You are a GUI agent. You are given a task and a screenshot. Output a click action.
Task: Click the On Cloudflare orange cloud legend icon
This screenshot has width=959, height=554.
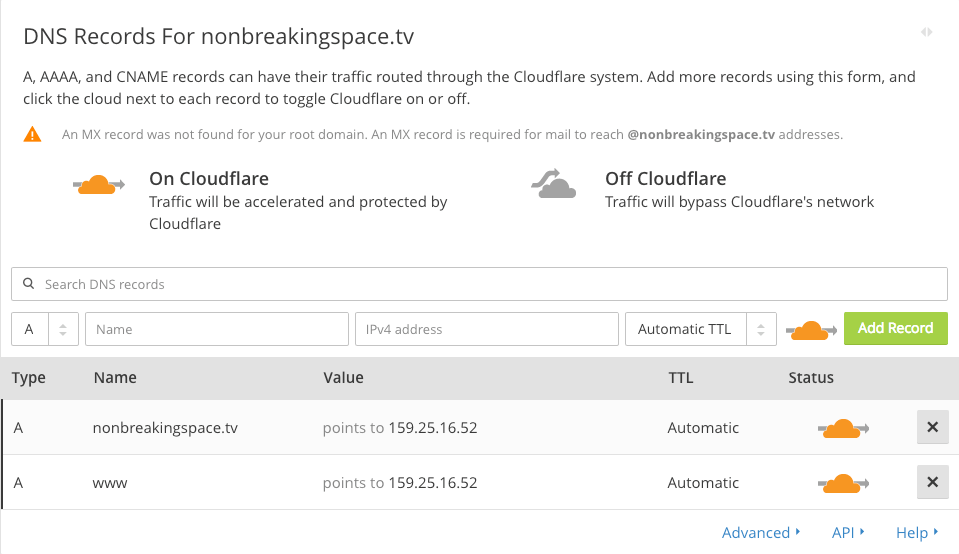(99, 184)
